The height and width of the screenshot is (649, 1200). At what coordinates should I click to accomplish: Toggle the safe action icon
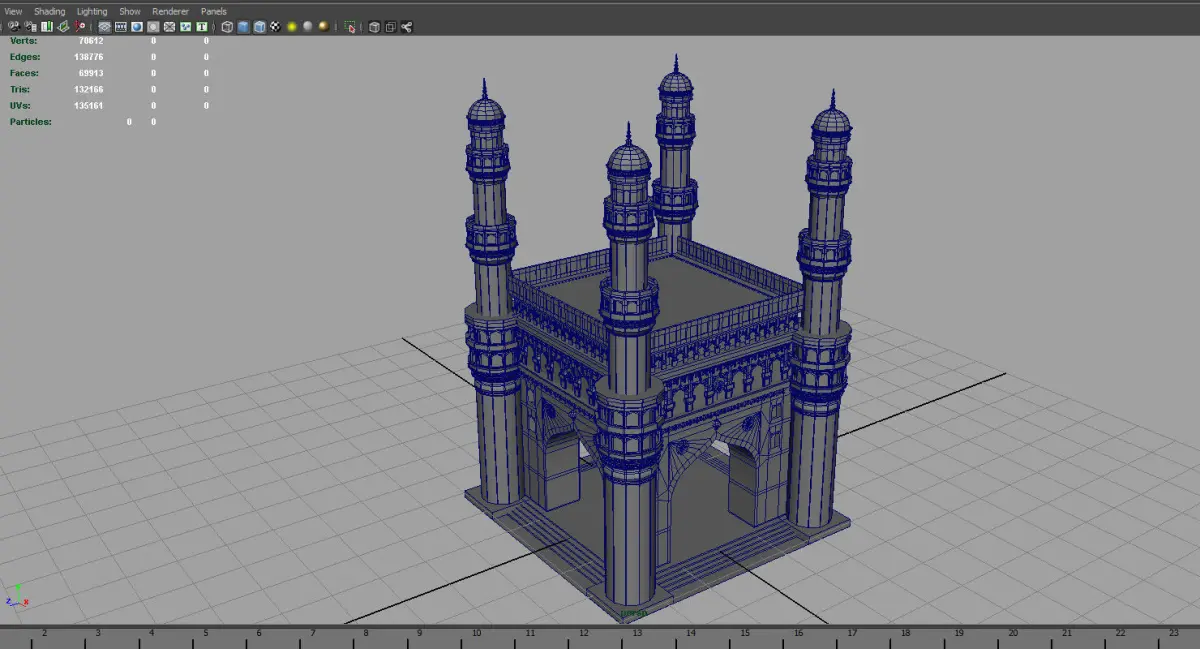[x=185, y=27]
